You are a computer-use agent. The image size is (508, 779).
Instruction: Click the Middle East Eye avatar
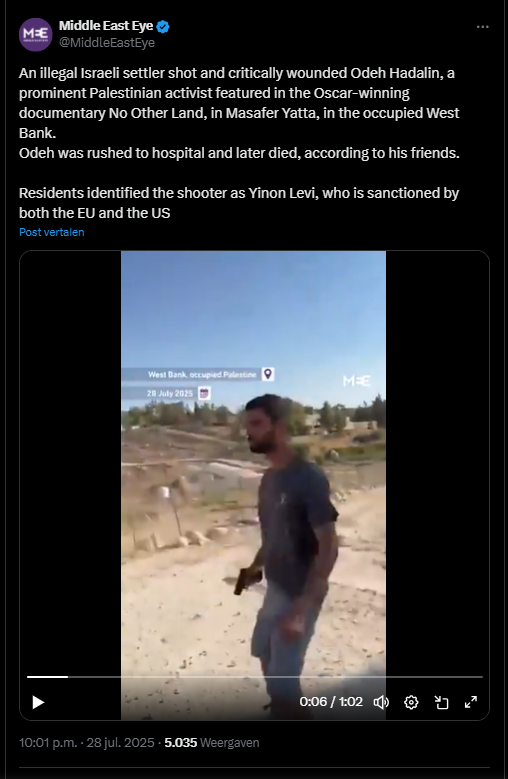[36, 34]
